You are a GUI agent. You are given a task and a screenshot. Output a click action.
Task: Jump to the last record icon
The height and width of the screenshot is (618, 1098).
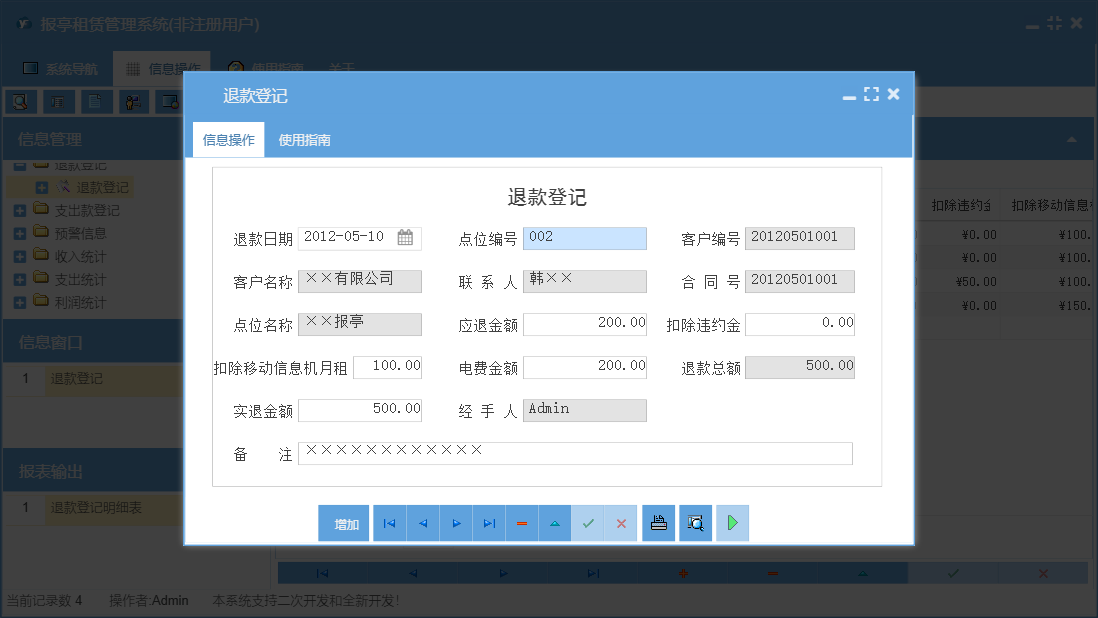[x=488, y=522]
